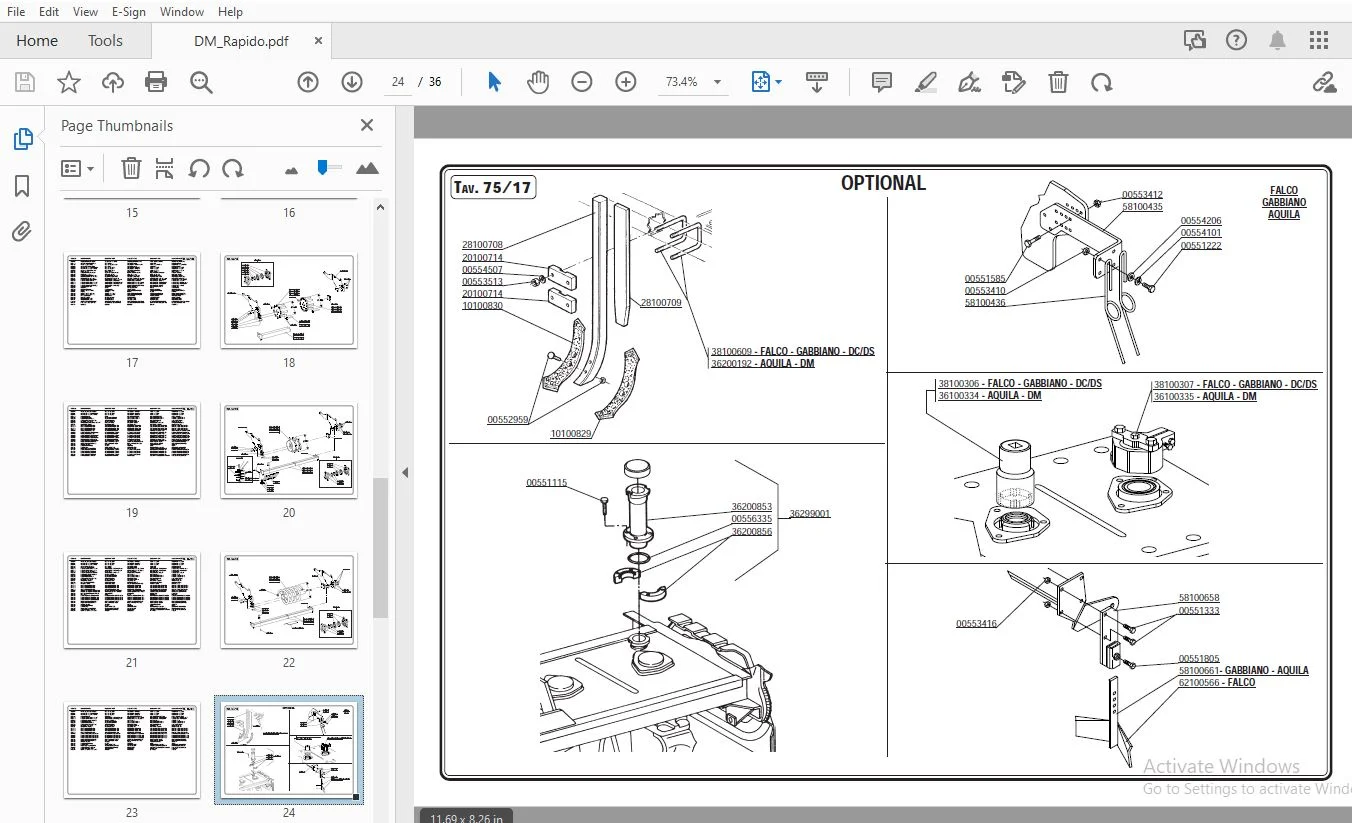Zoom out with the minus button
The width and height of the screenshot is (1352, 823).
click(582, 82)
